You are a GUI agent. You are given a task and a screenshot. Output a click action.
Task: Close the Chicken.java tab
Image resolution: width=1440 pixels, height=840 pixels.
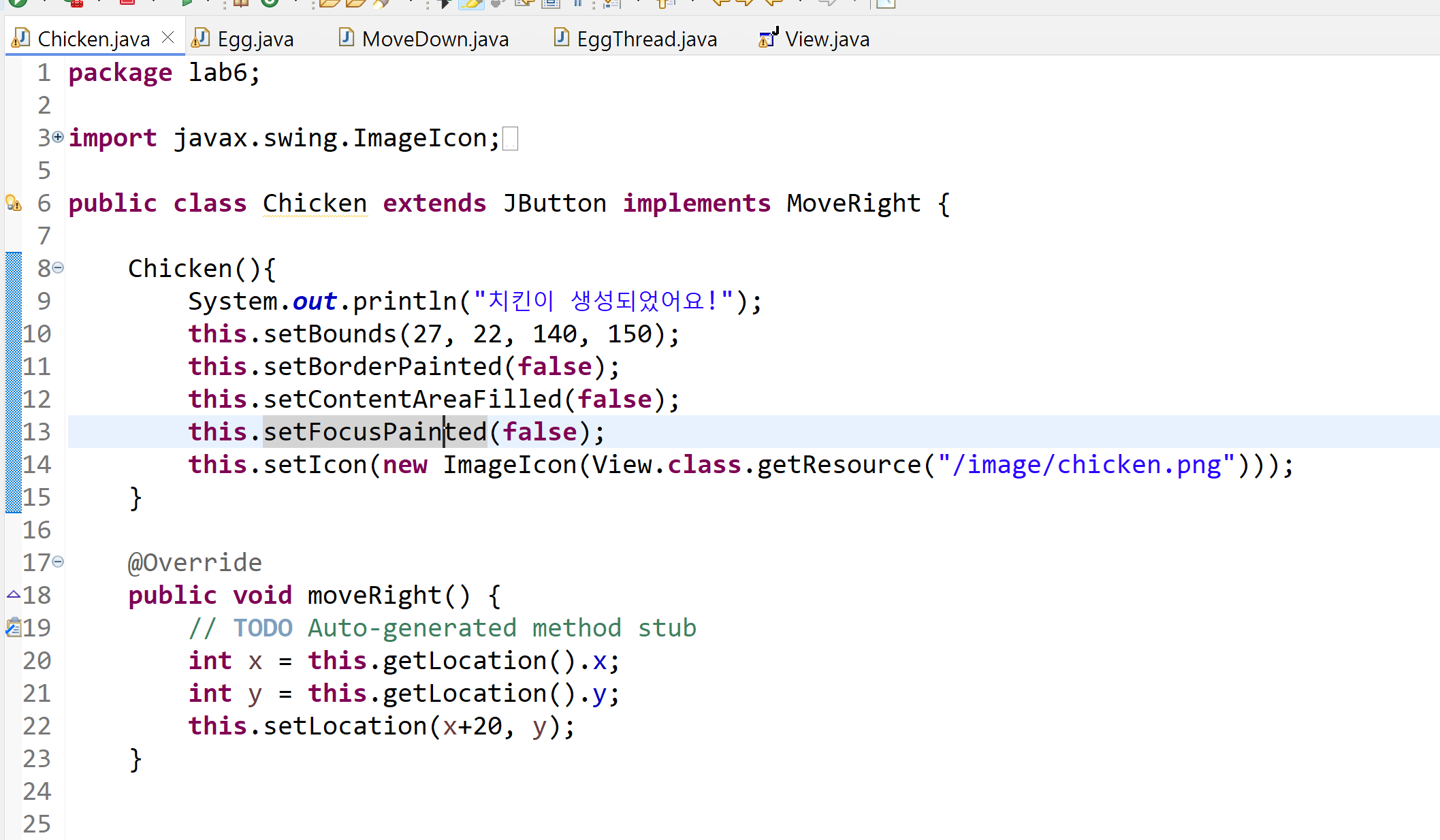(x=168, y=37)
